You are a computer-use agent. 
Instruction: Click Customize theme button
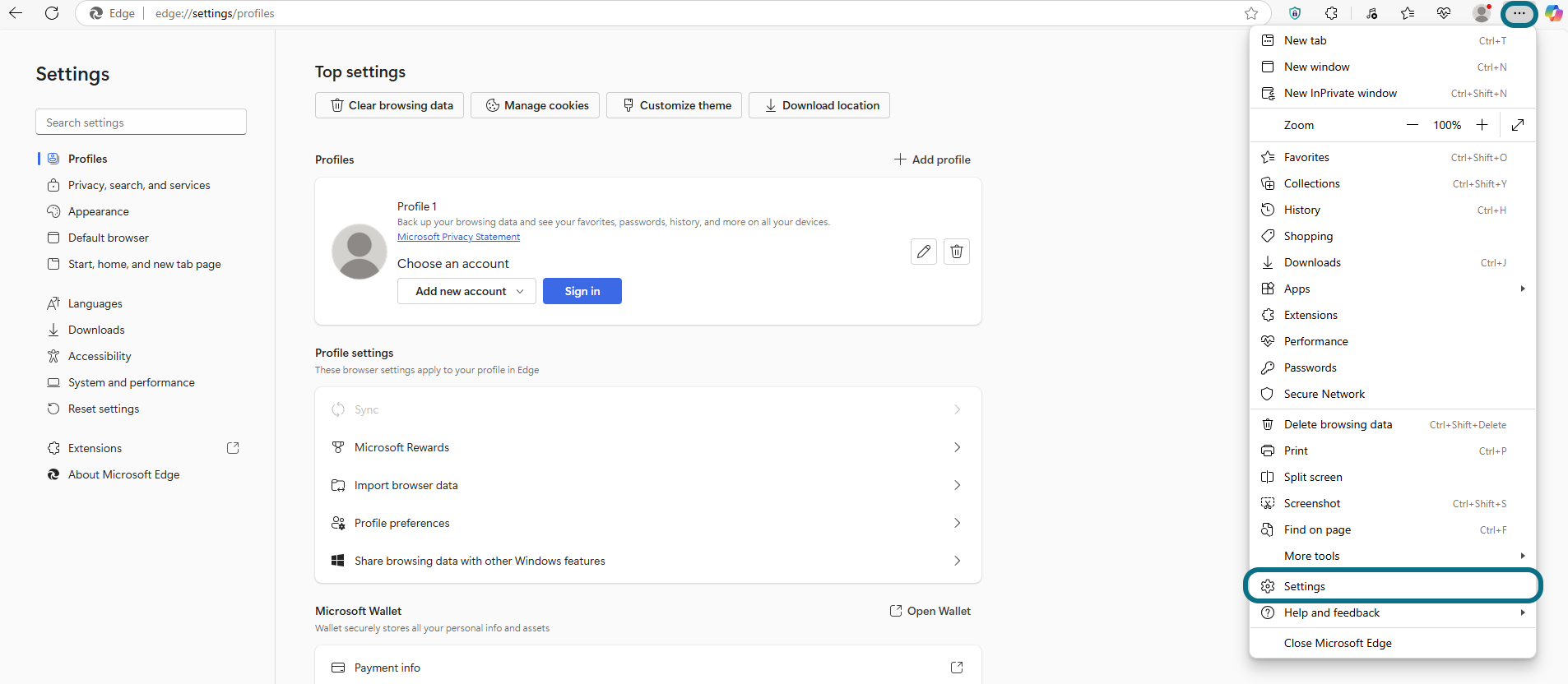tap(675, 105)
